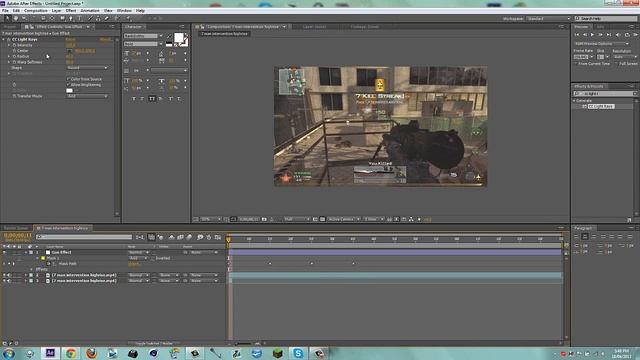Viewport: 640px width, 360px height.
Task: Open the Composition menu
Action: click(x=36, y=11)
